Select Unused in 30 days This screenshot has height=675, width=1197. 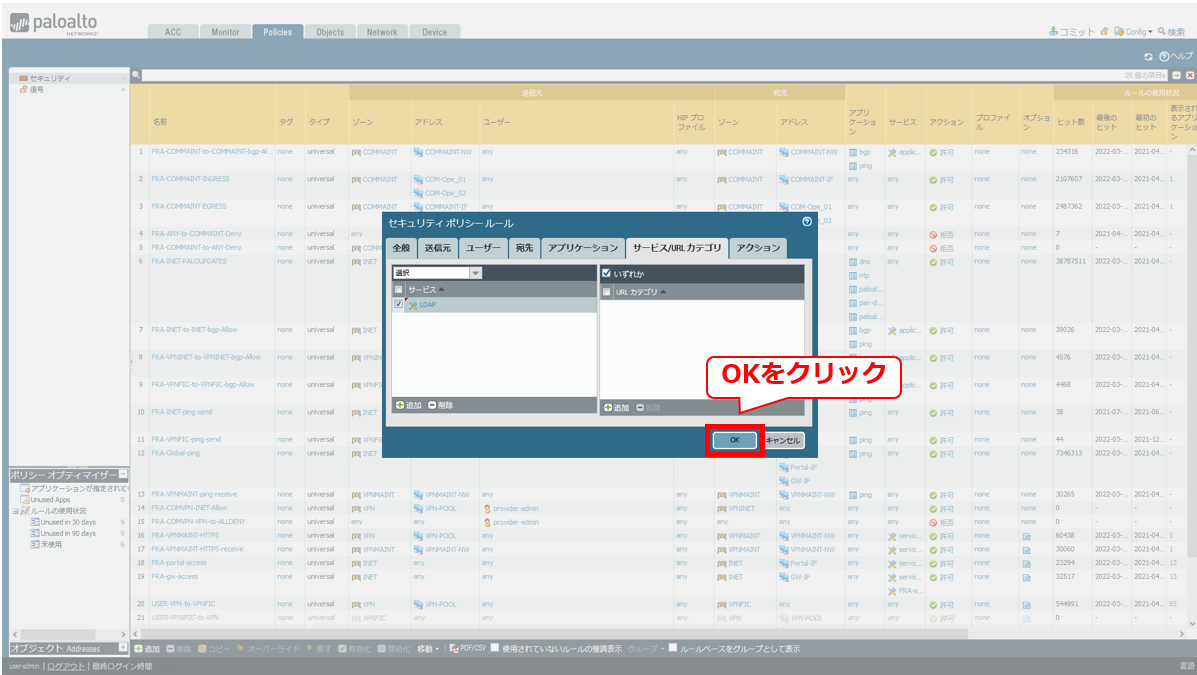68,522
